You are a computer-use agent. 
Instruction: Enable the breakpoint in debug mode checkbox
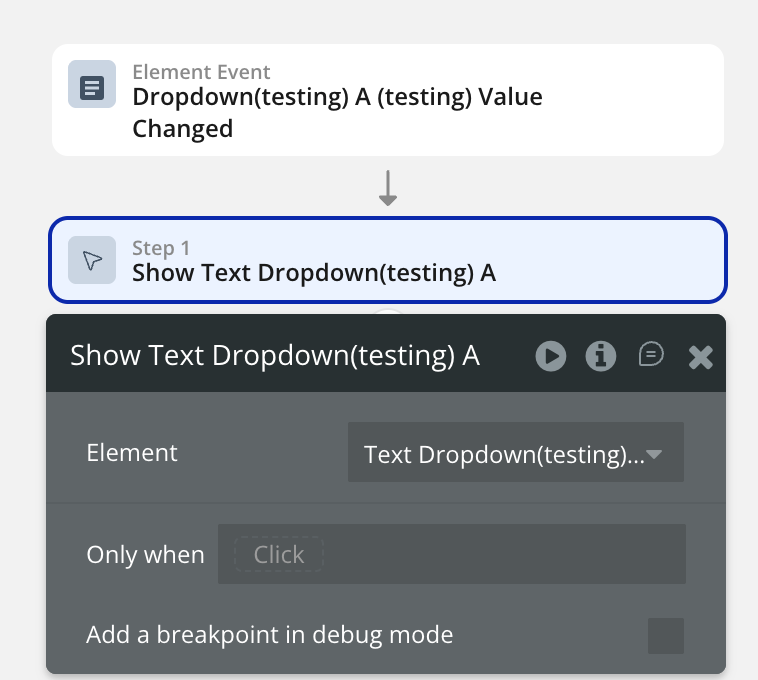(x=665, y=635)
